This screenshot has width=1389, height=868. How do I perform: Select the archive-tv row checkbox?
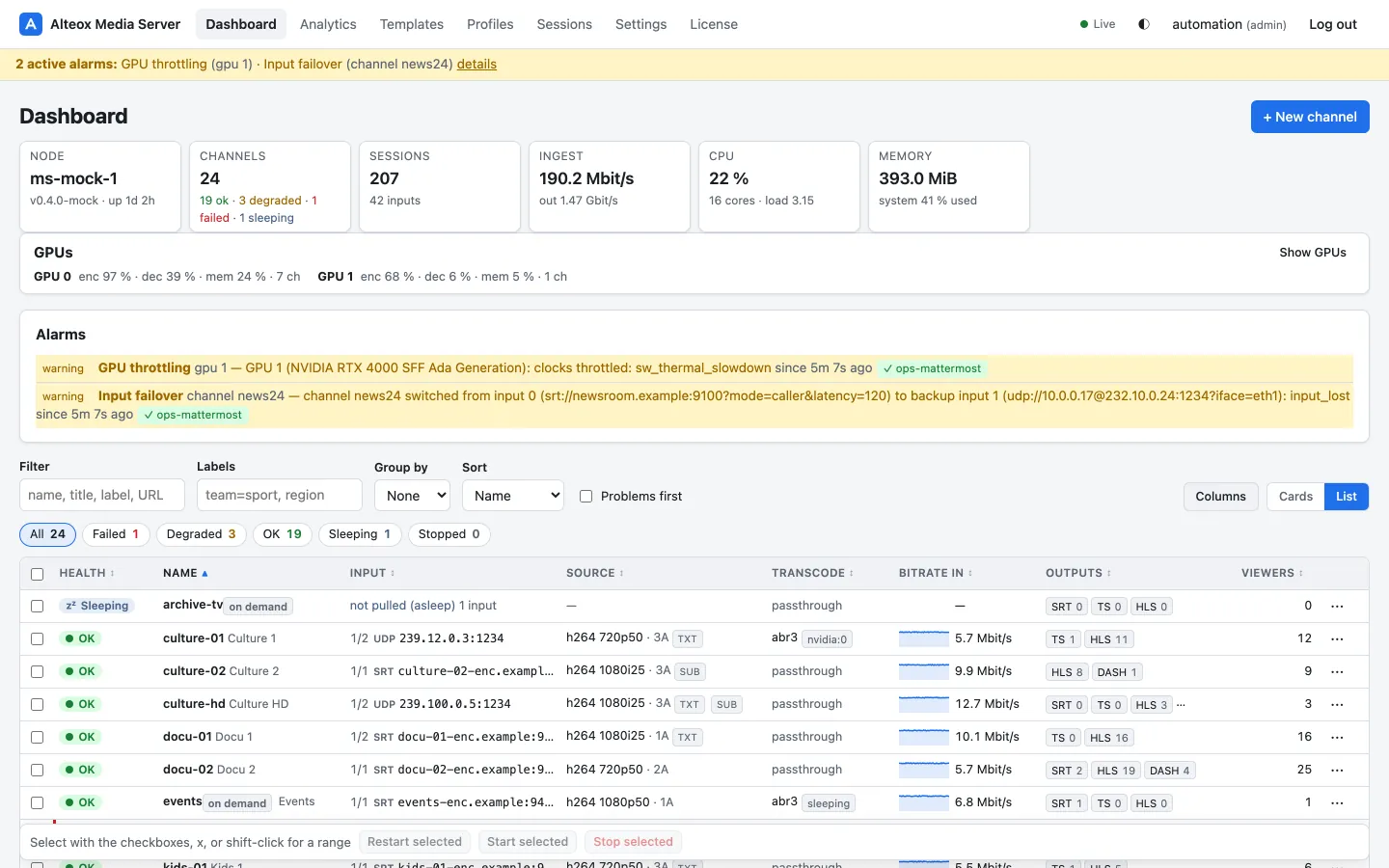click(38, 607)
